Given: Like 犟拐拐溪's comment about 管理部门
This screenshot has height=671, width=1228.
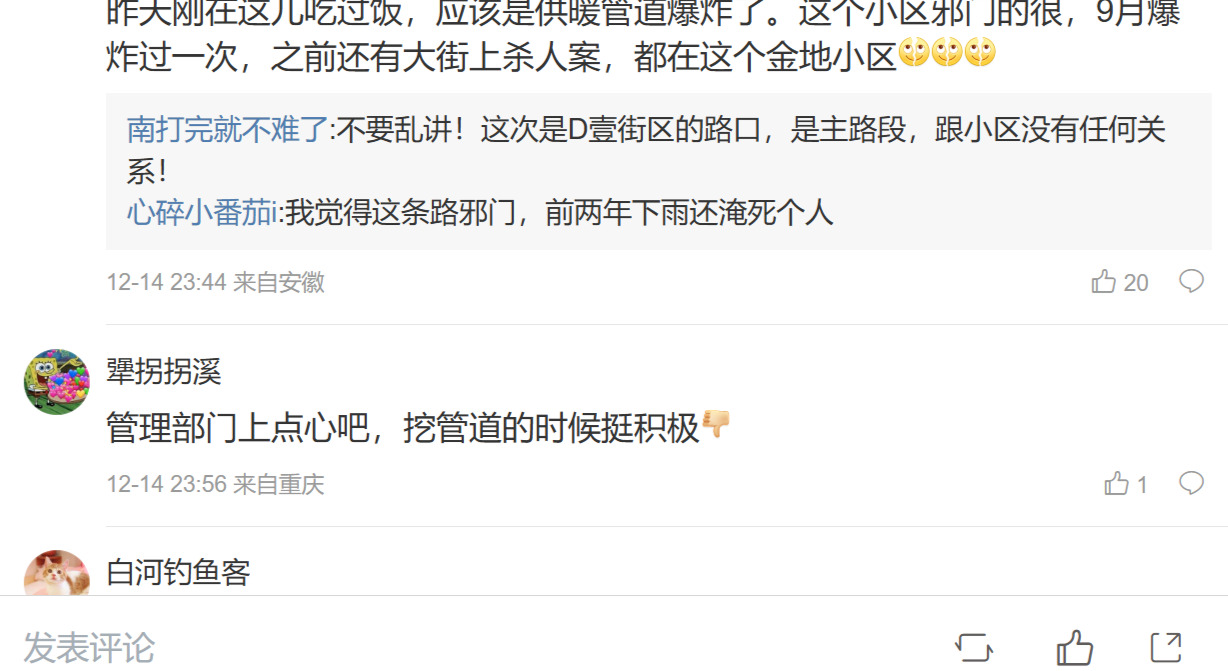Looking at the screenshot, I should 1117,484.
